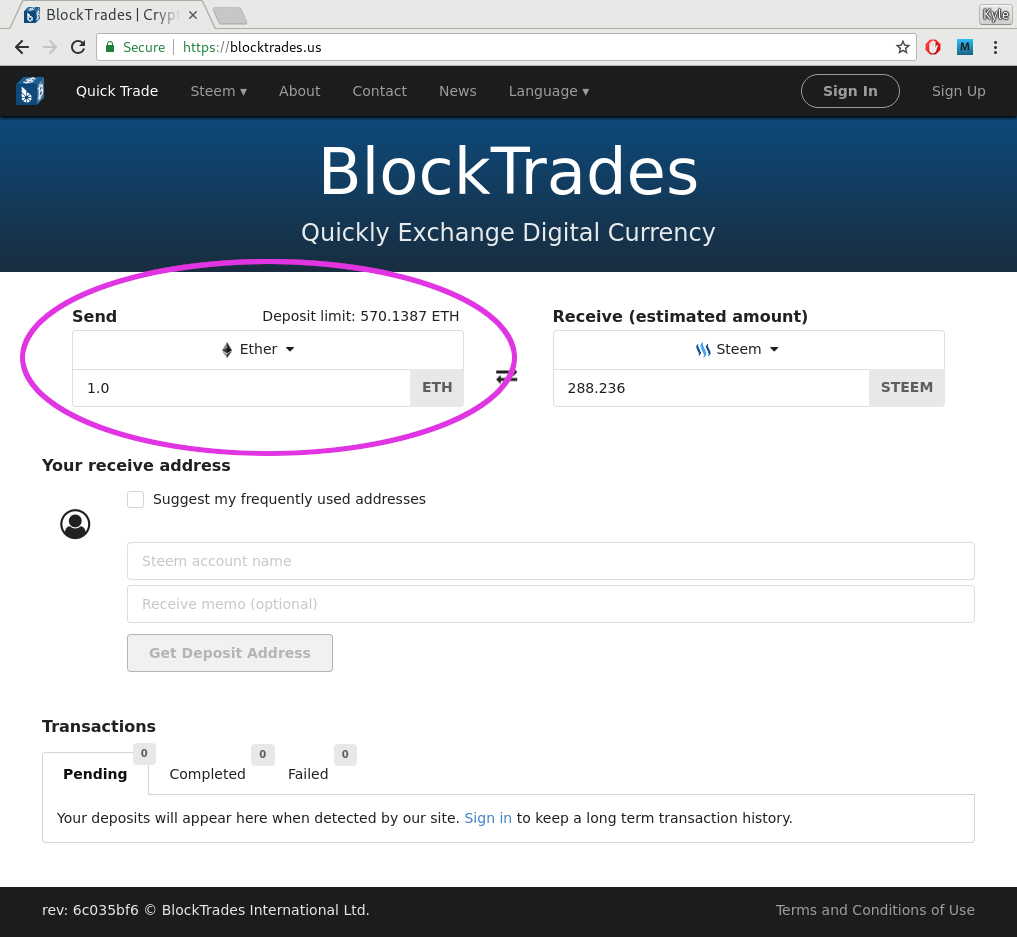The height and width of the screenshot is (937, 1017).
Task: Click the browser forward arrow
Action: [x=49, y=47]
